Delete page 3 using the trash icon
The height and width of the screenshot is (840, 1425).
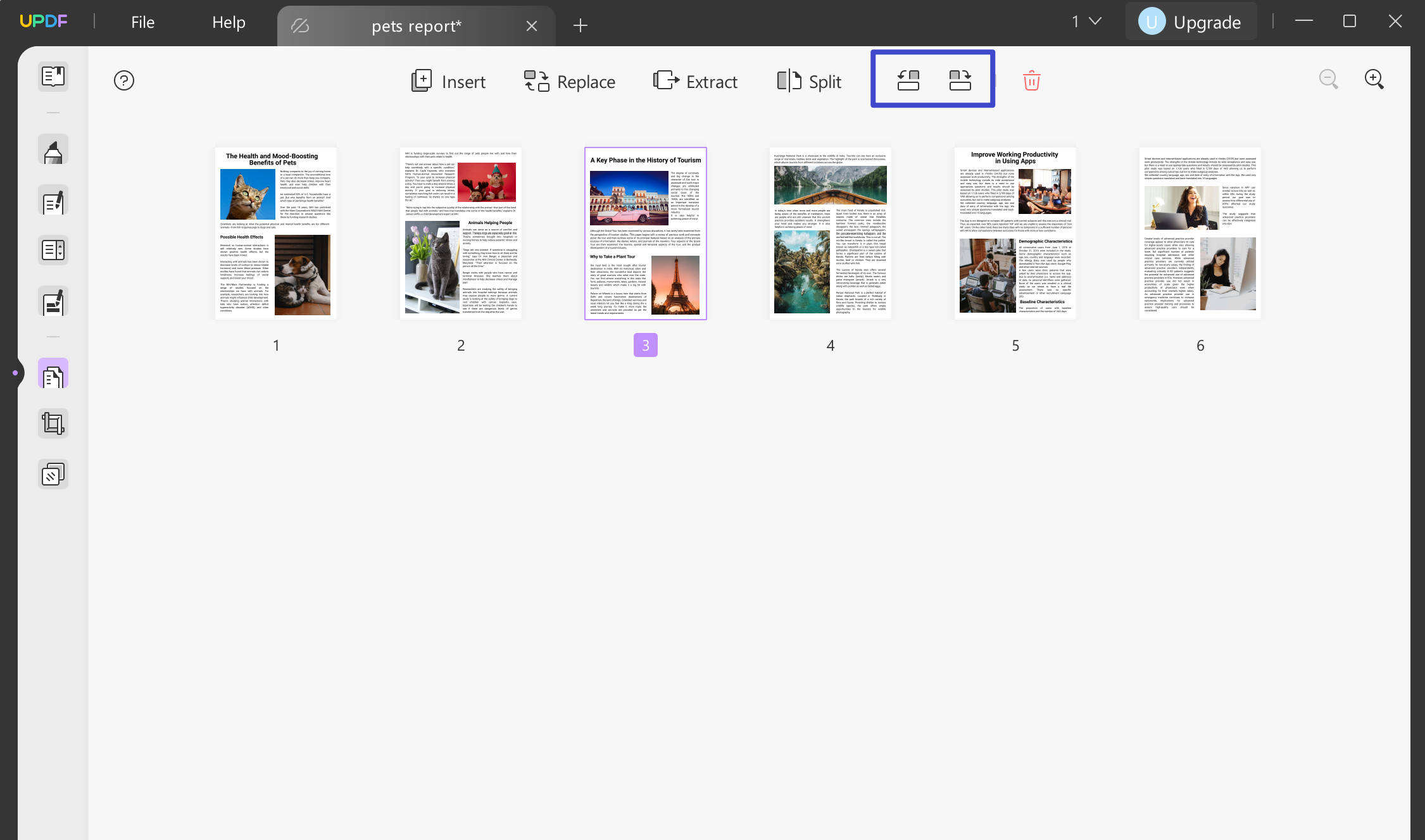(1031, 80)
